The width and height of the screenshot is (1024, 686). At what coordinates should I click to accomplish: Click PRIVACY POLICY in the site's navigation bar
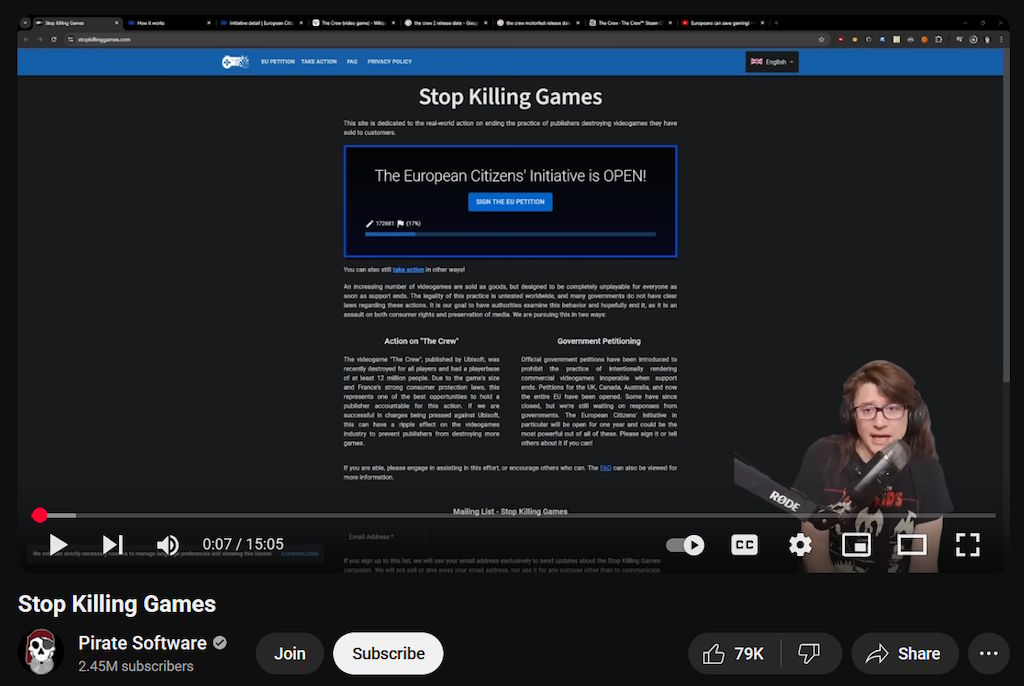389,61
